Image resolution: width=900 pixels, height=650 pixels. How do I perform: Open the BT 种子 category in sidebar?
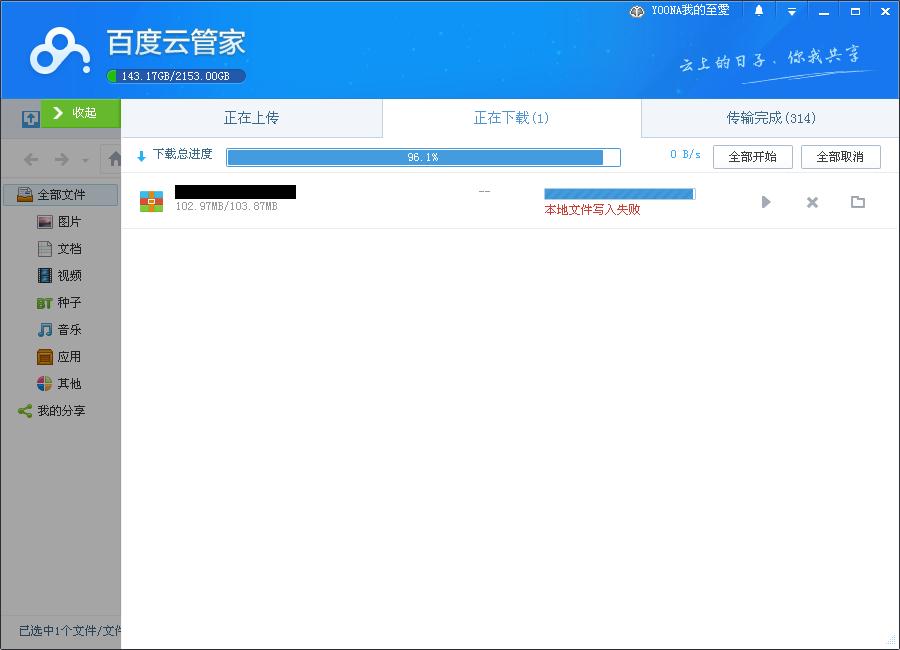pyautogui.click(x=59, y=303)
